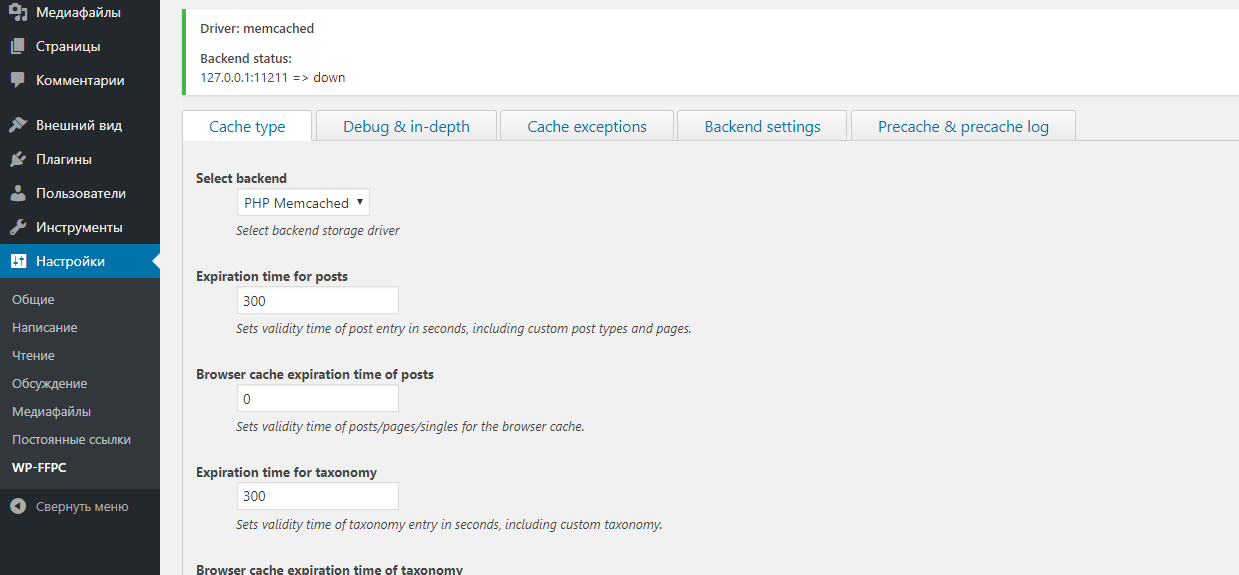
Task: Edit the Expiration time for taxonomy field
Action: click(318, 496)
